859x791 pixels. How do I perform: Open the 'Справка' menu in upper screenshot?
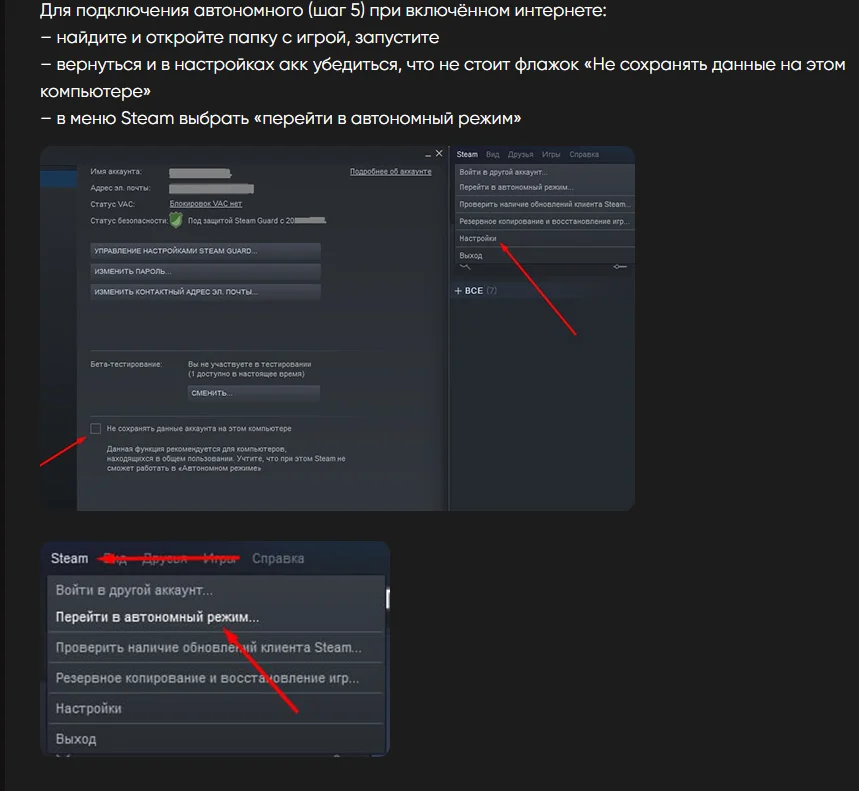point(584,154)
